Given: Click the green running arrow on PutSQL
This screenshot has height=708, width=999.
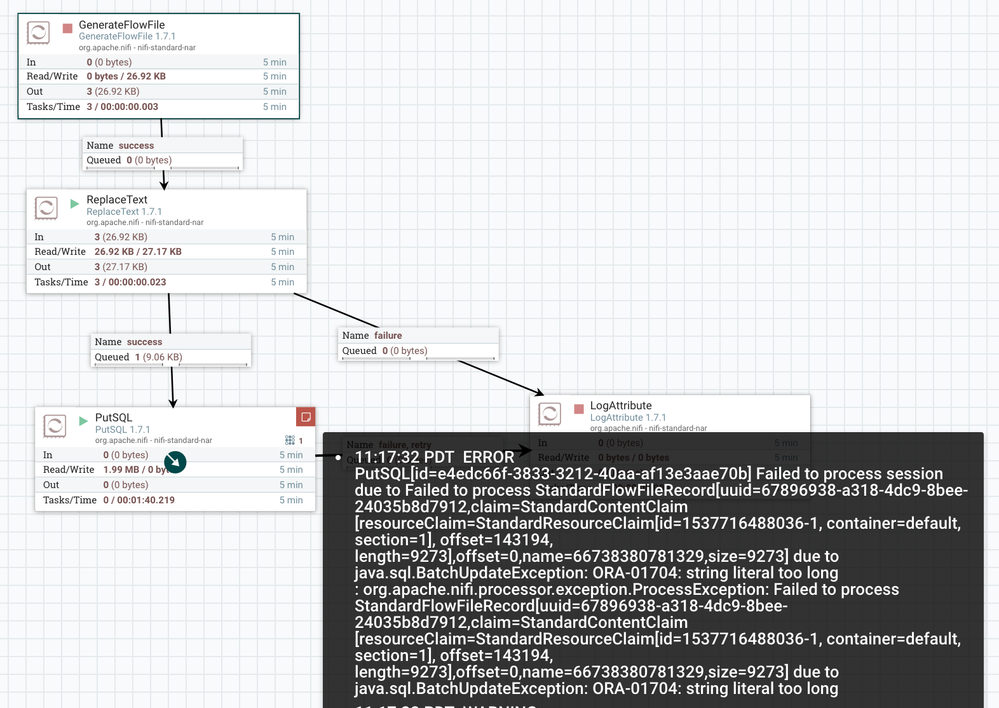Looking at the screenshot, I should (83, 421).
